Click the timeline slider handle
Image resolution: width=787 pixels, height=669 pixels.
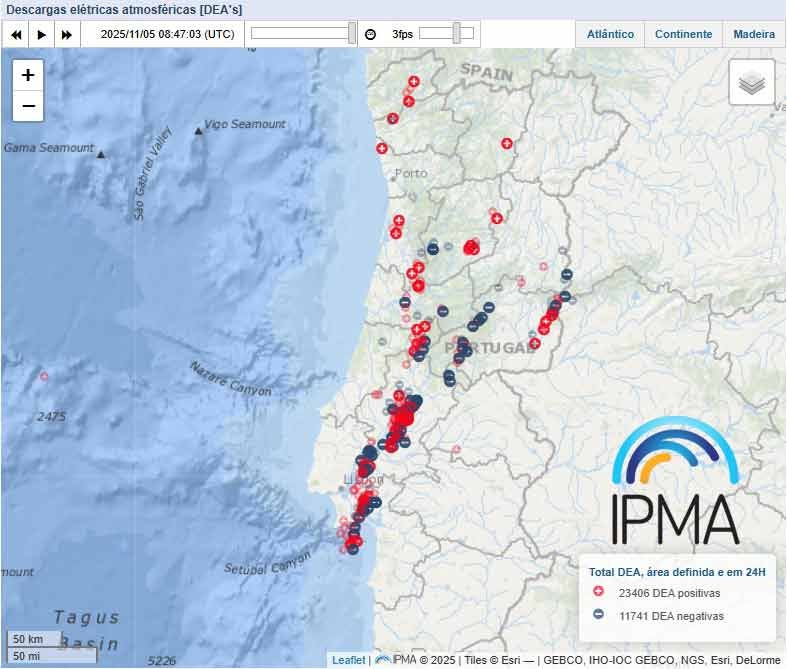click(352, 33)
